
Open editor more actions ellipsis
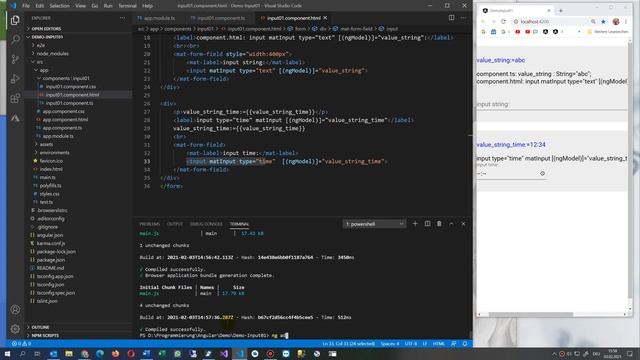point(463,18)
